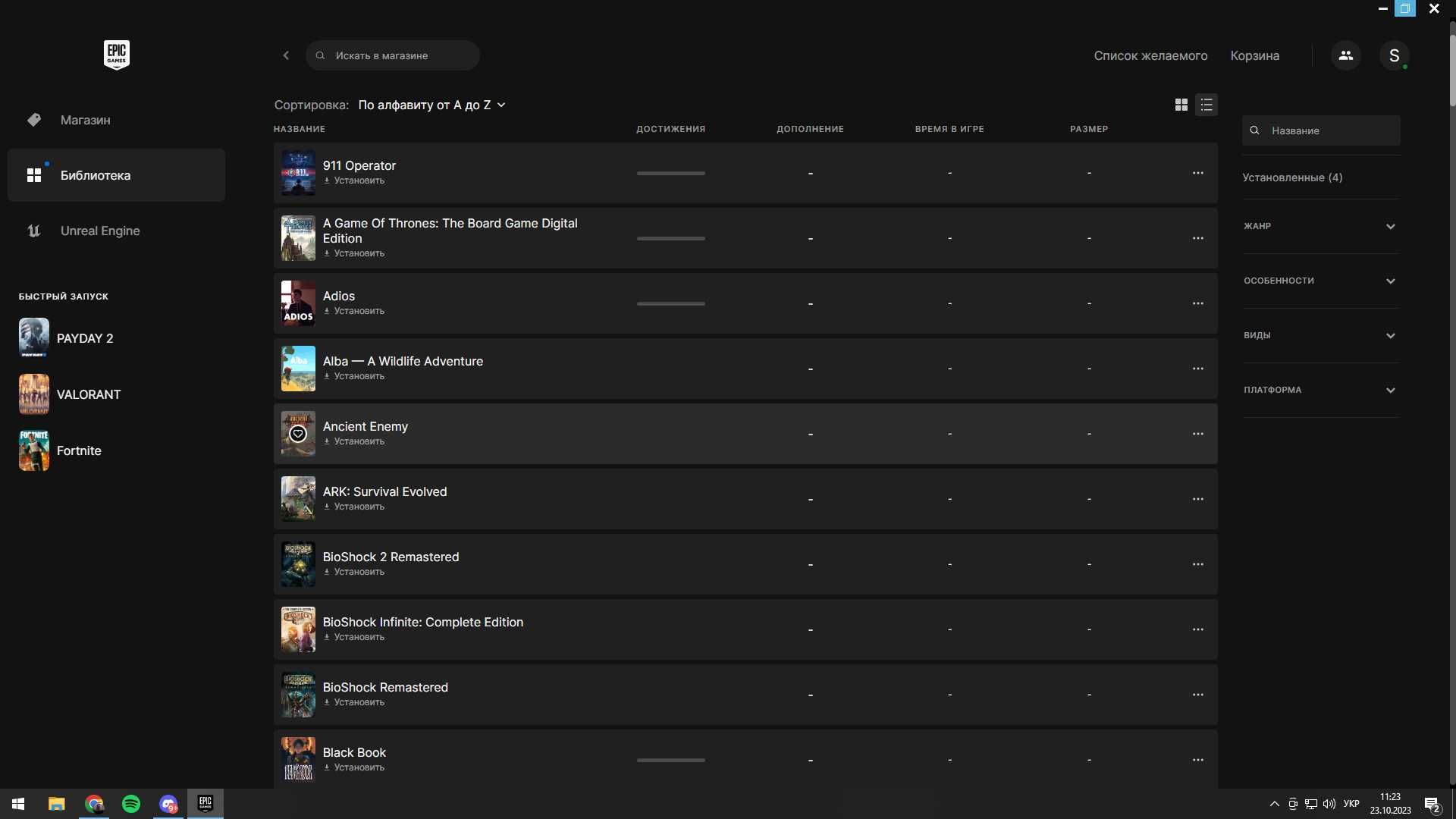Launch Fortnite from quick launch
The image size is (1456, 819).
(x=60, y=450)
